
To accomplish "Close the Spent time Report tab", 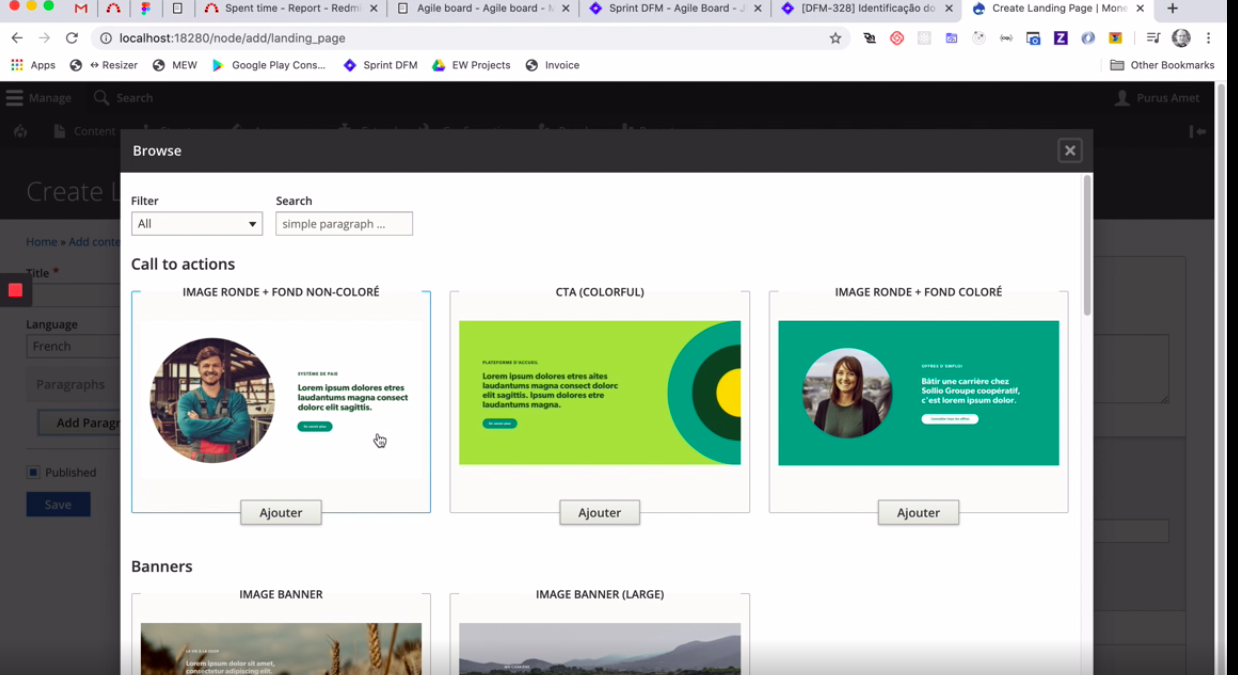I will tap(373, 9).
